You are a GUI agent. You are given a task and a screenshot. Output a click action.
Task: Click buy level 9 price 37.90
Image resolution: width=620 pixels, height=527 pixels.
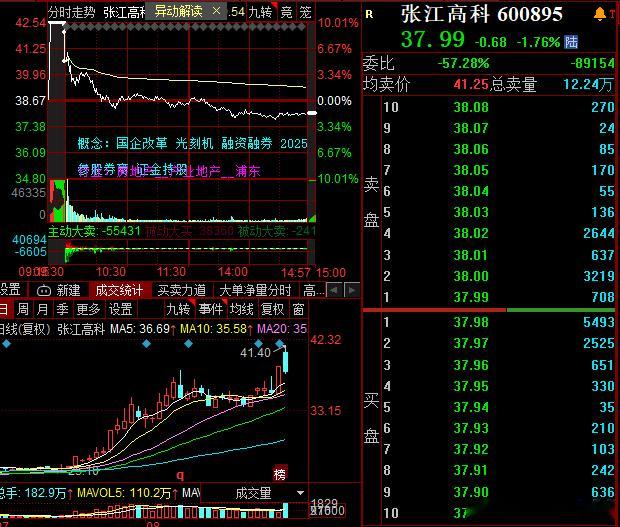[471, 492]
